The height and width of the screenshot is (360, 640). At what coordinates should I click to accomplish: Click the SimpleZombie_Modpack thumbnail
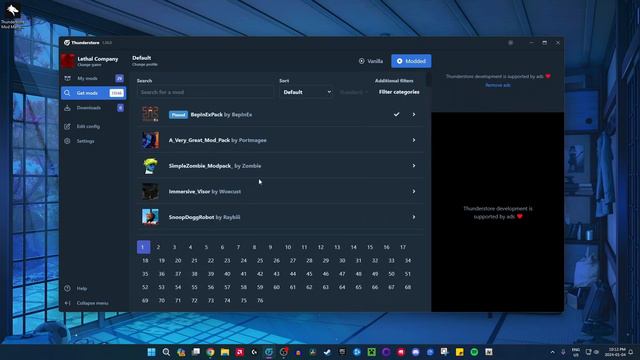pos(150,166)
